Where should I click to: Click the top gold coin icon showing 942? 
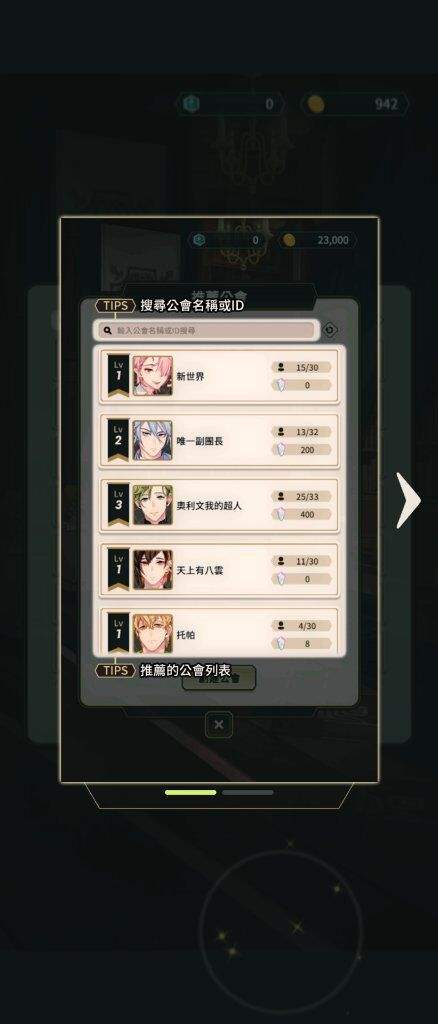point(316,103)
